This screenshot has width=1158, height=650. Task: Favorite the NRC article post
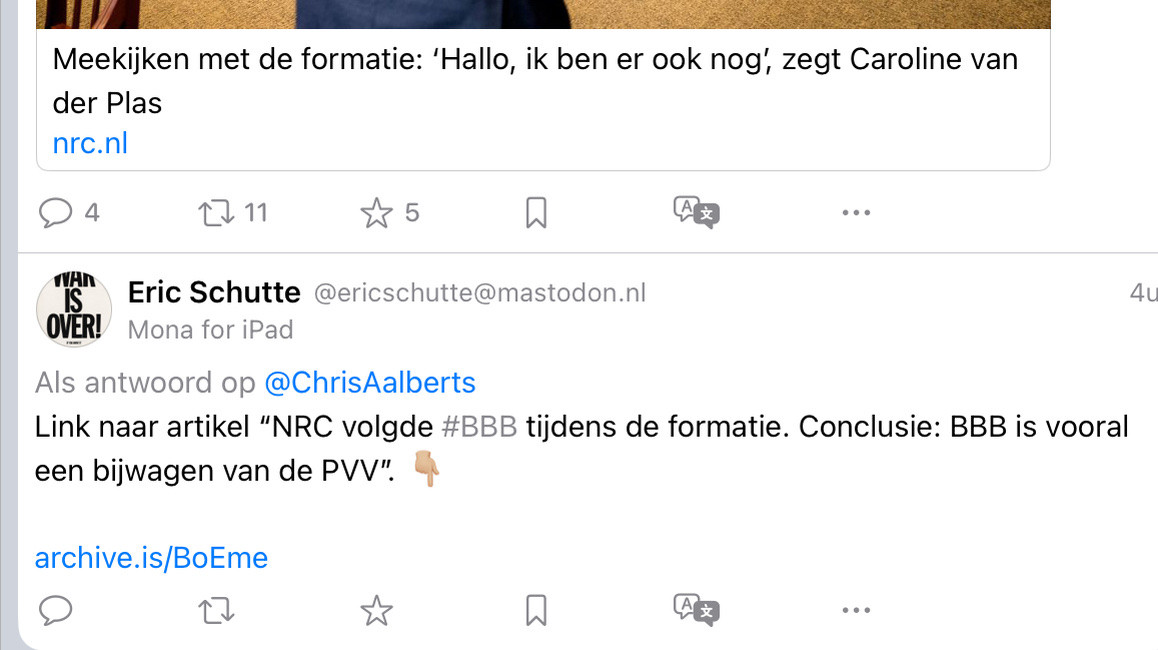tap(376, 212)
